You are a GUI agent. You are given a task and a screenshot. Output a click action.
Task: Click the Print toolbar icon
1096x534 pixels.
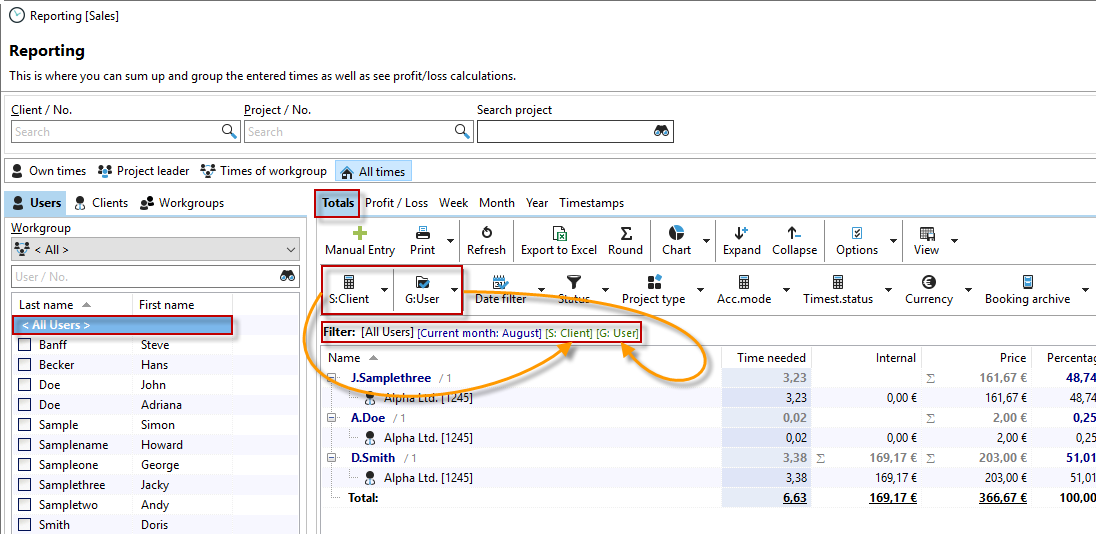click(x=422, y=233)
